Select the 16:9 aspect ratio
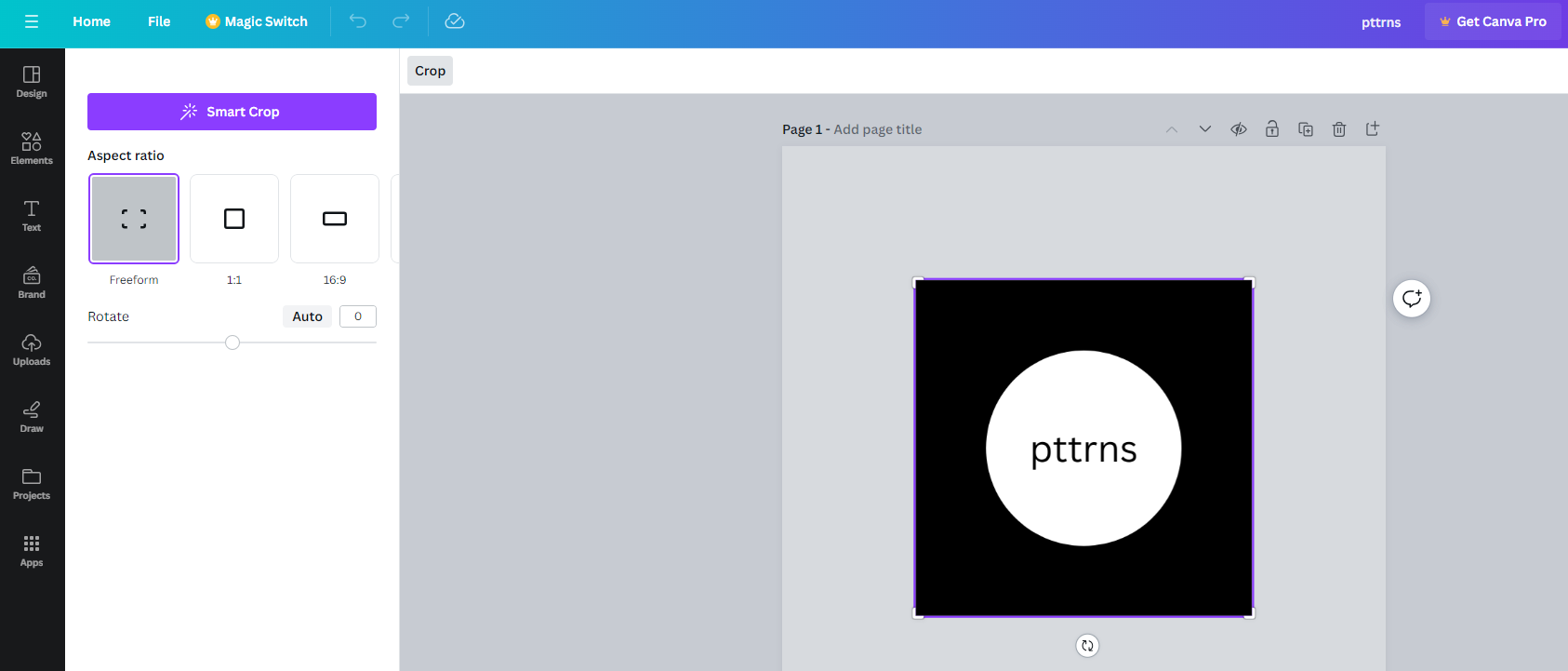Viewport: 1568px width, 671px height. point(335,219)
